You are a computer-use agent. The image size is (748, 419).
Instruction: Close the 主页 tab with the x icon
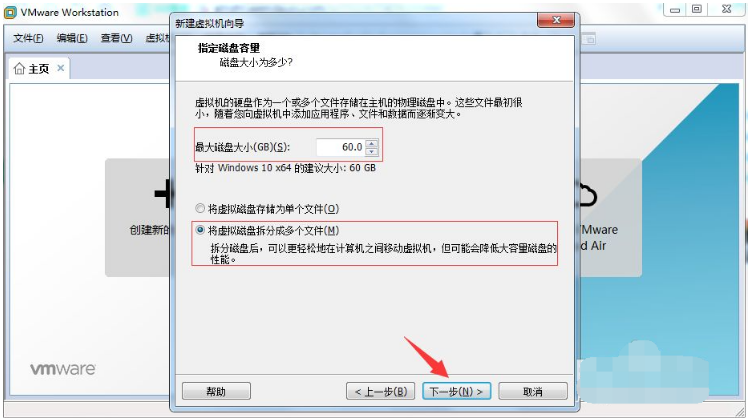61,68
